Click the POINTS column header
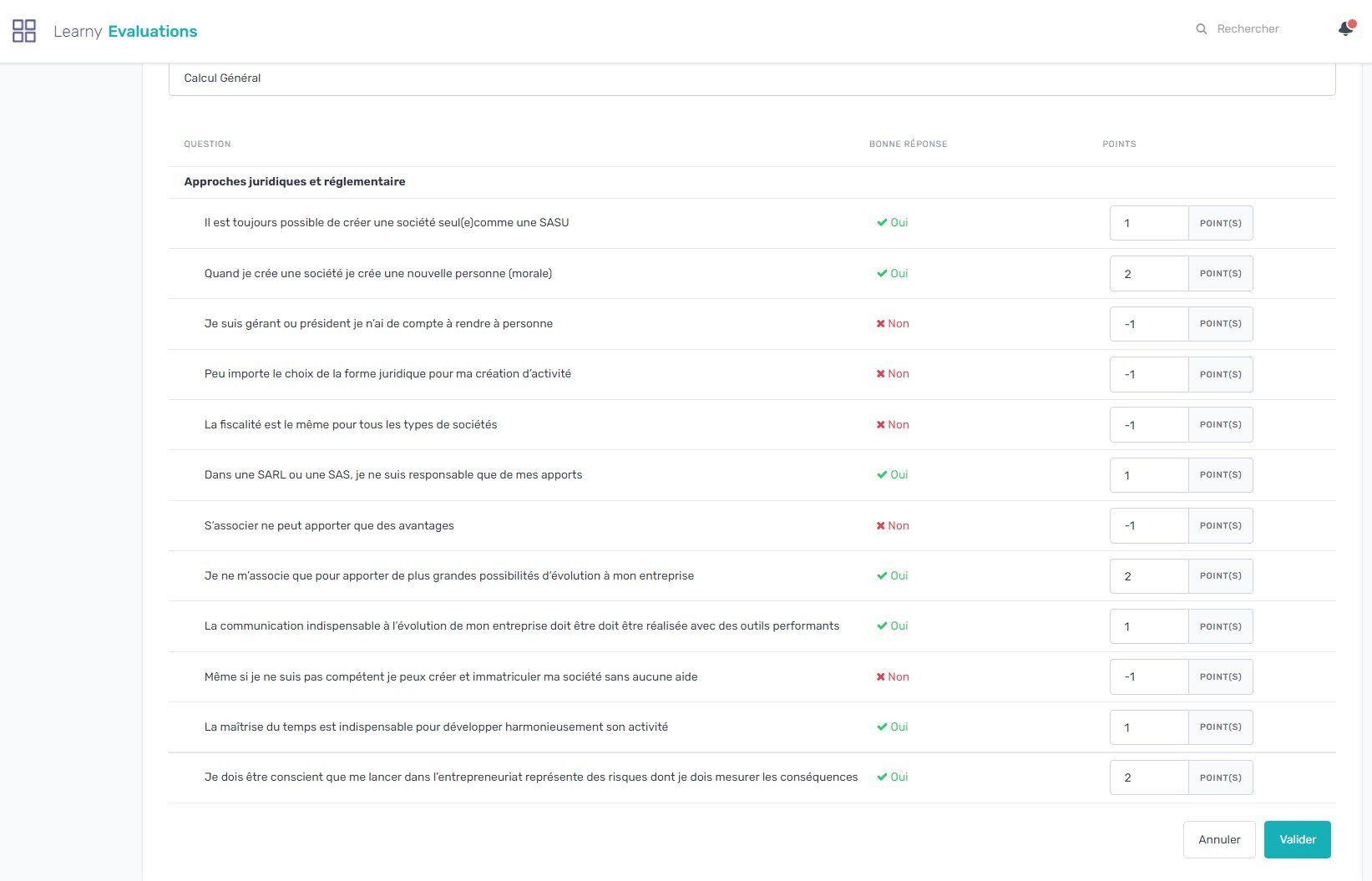Viewport: 1372px width, 881px height. pos(1119,144)
